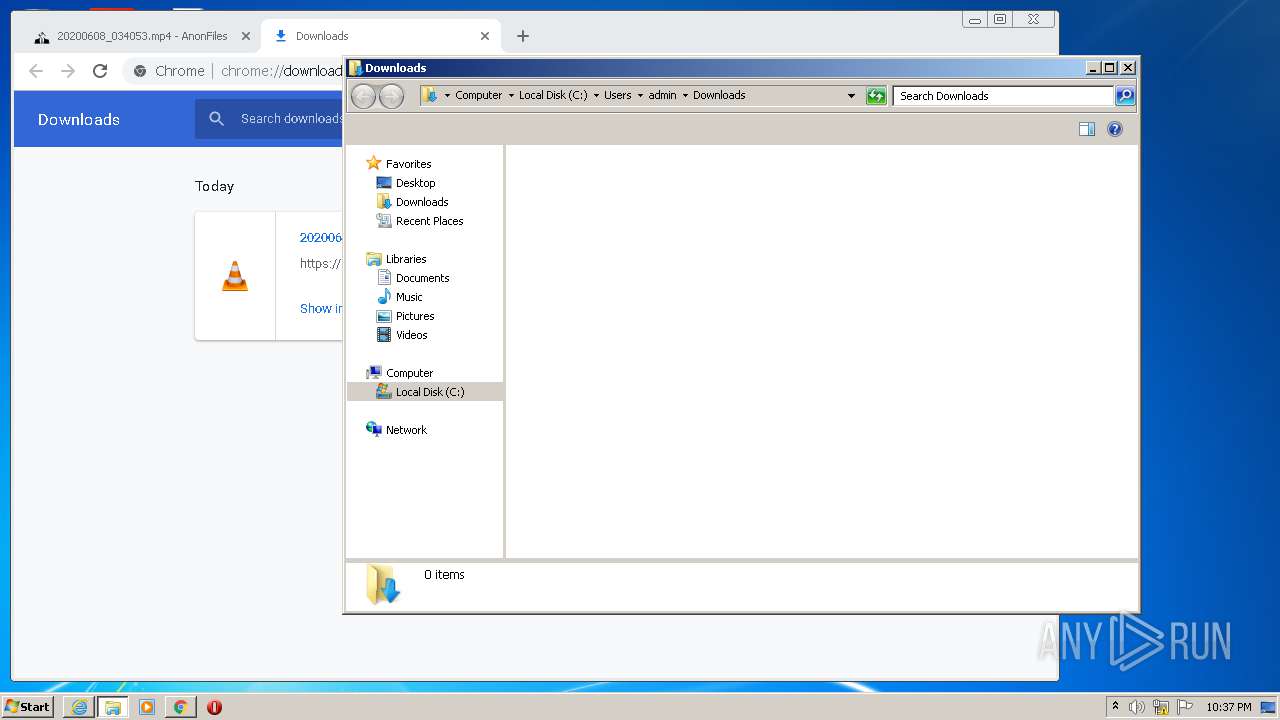Viewport: 1280px width, 720px height.
Task: Focus Chrome's Search downloads field
Action: click(x=291, y=119)
